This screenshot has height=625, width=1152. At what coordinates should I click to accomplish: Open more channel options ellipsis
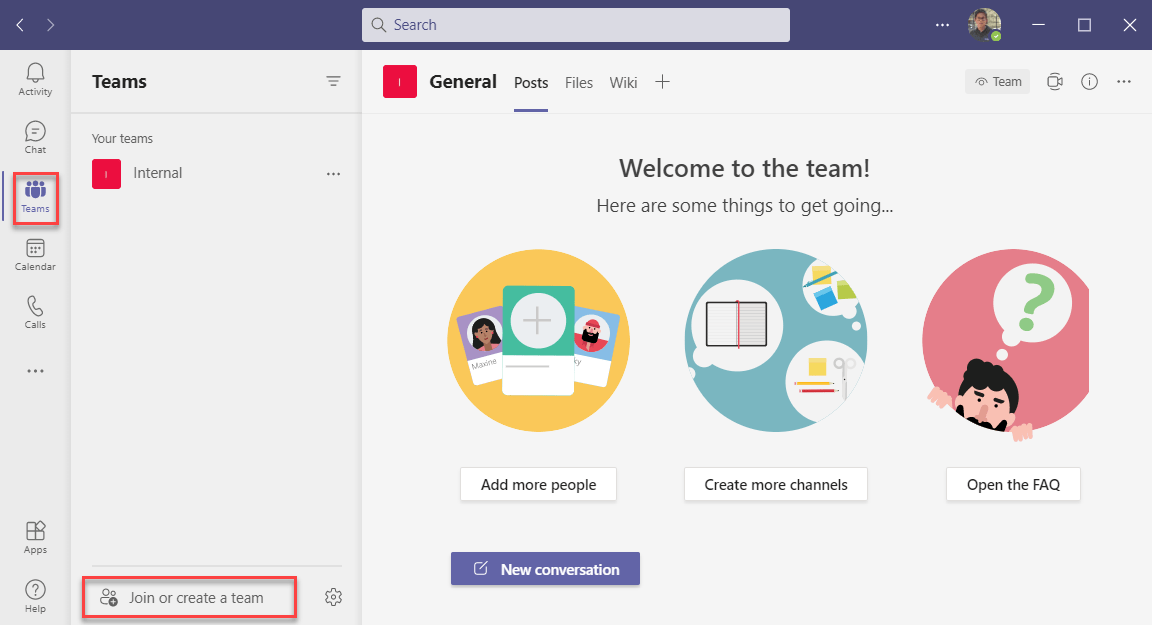[x=1124, y=82]
